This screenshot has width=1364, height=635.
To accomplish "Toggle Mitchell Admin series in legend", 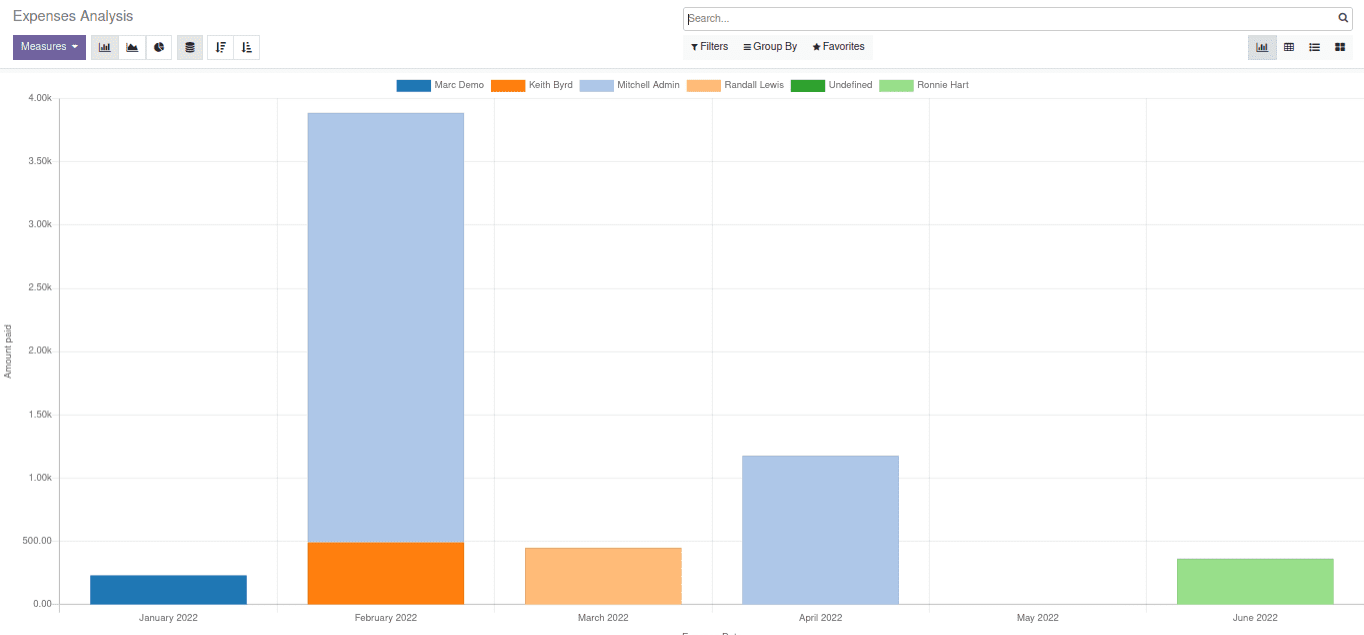I will (647, 85).
